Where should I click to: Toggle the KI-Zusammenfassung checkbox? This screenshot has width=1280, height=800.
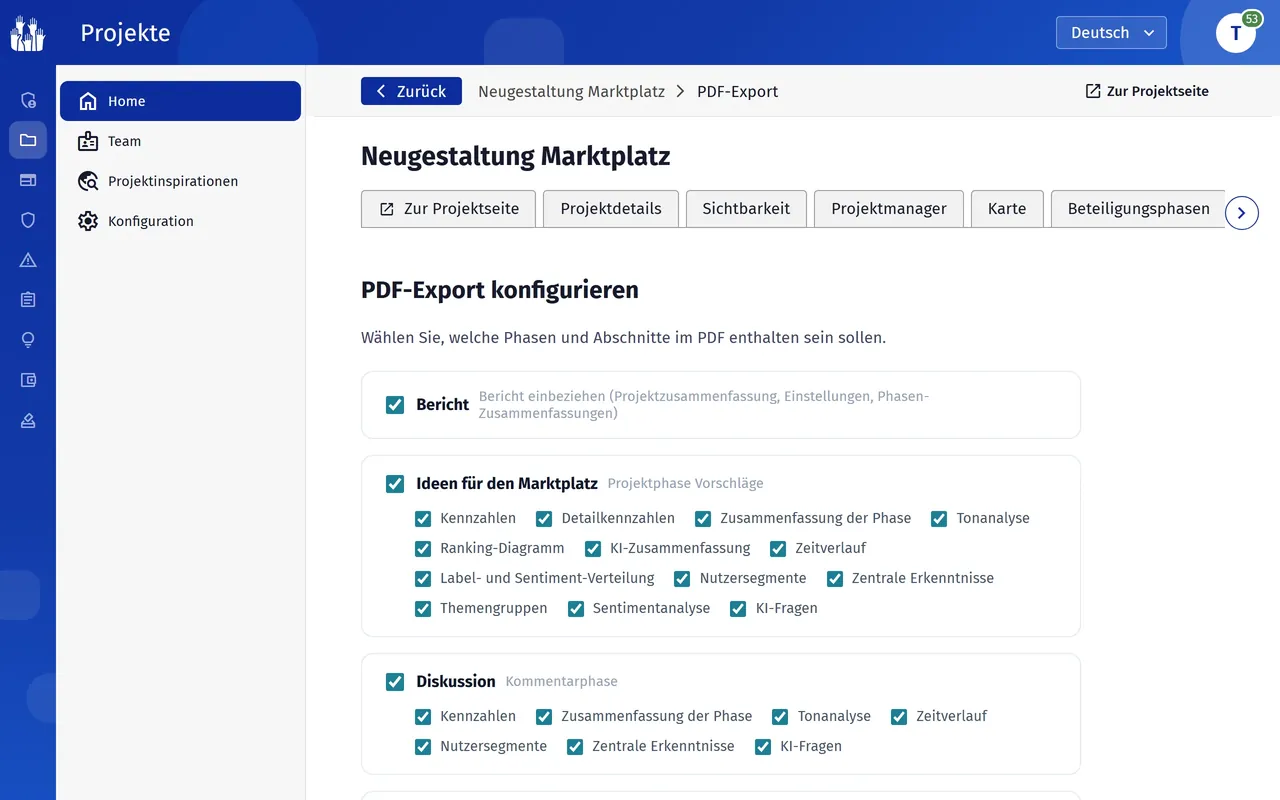(x=593, y=549)
